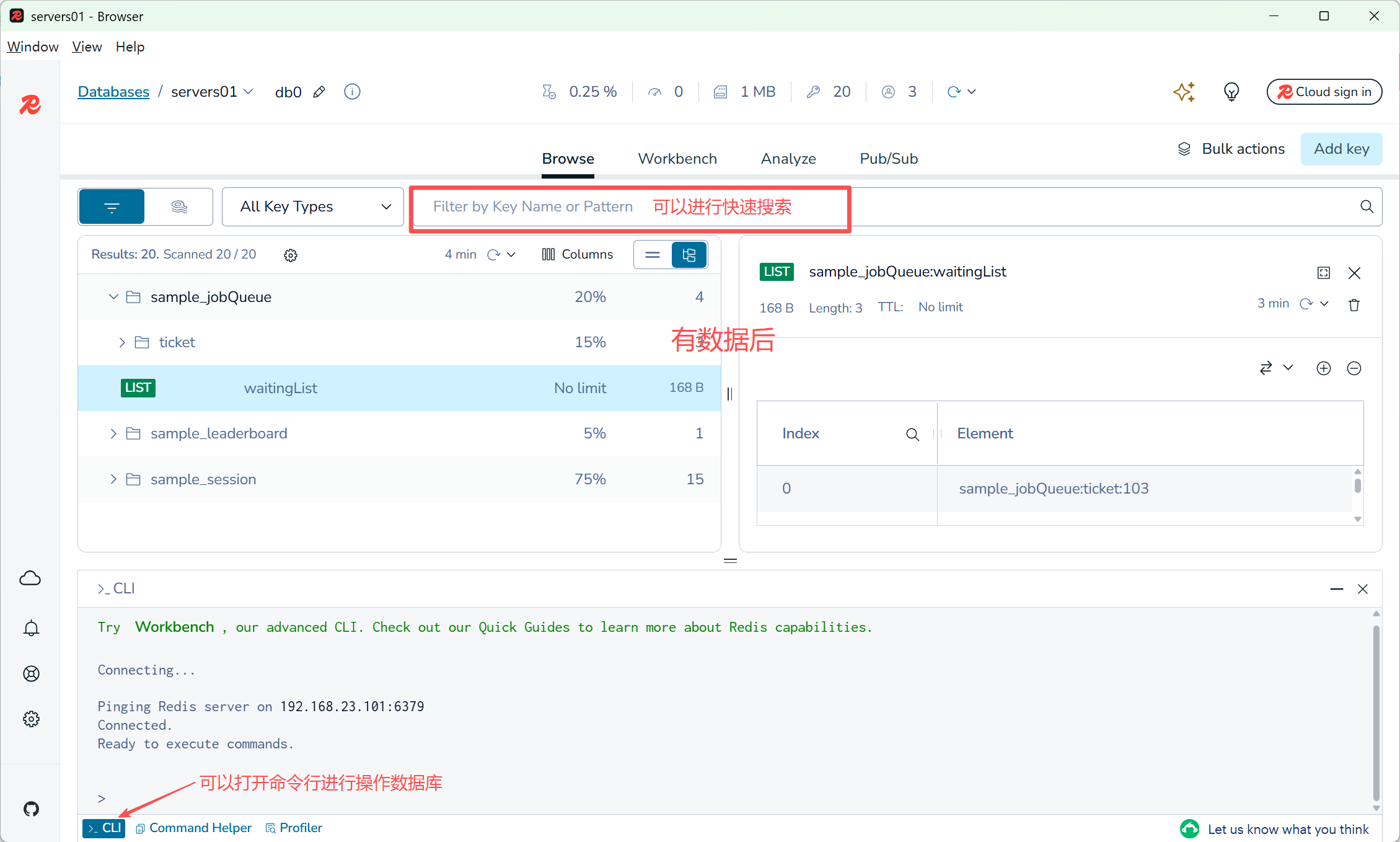This screenshot has width=1400, height=842.
Task: Click the remove elements minus icon
Action: pyautogui.click(x=1354, y=368)
